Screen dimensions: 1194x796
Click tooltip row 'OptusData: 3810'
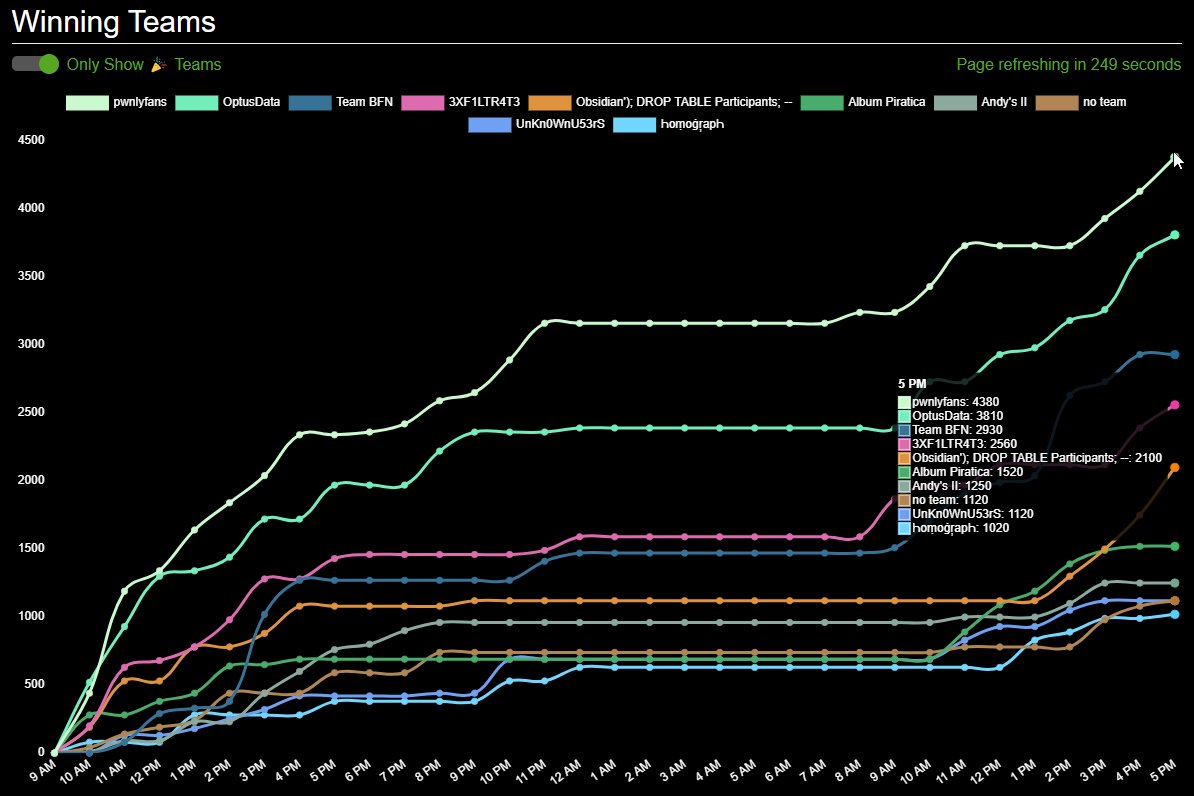pyautogui.click(x=951, y=416)
